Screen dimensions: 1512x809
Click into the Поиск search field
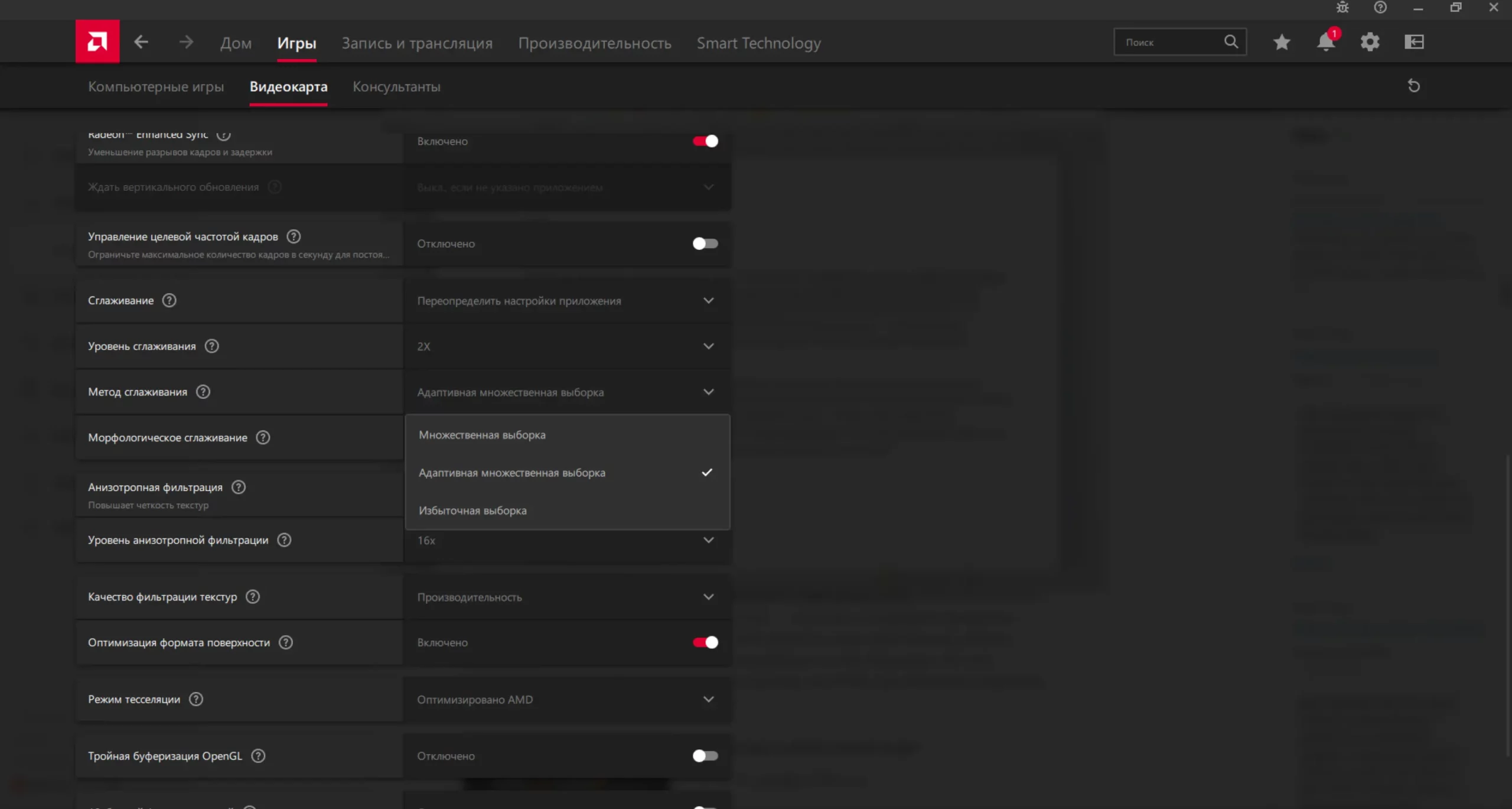pyautogui.click(x=1169, y=43)
